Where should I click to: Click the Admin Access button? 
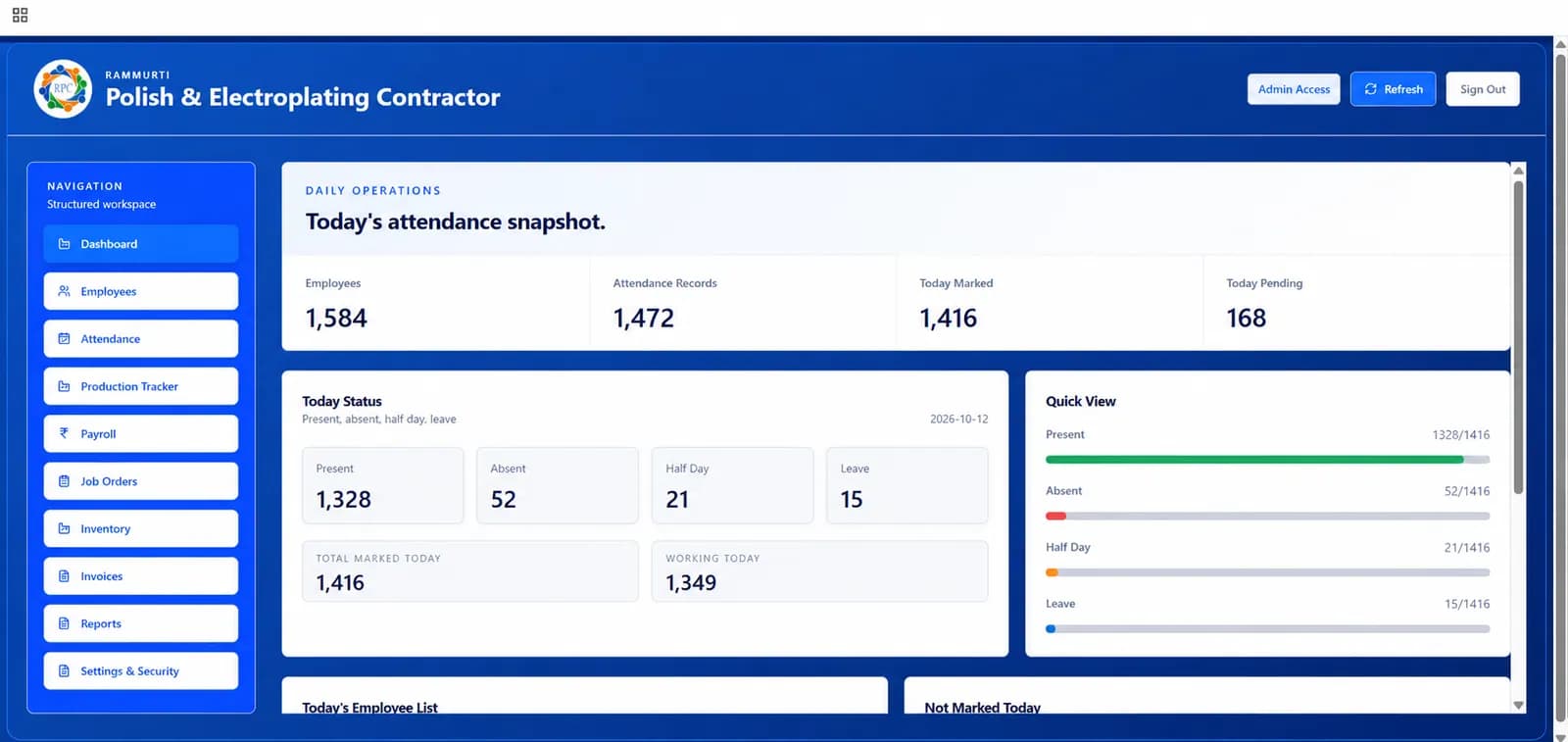coord(1294,89)
